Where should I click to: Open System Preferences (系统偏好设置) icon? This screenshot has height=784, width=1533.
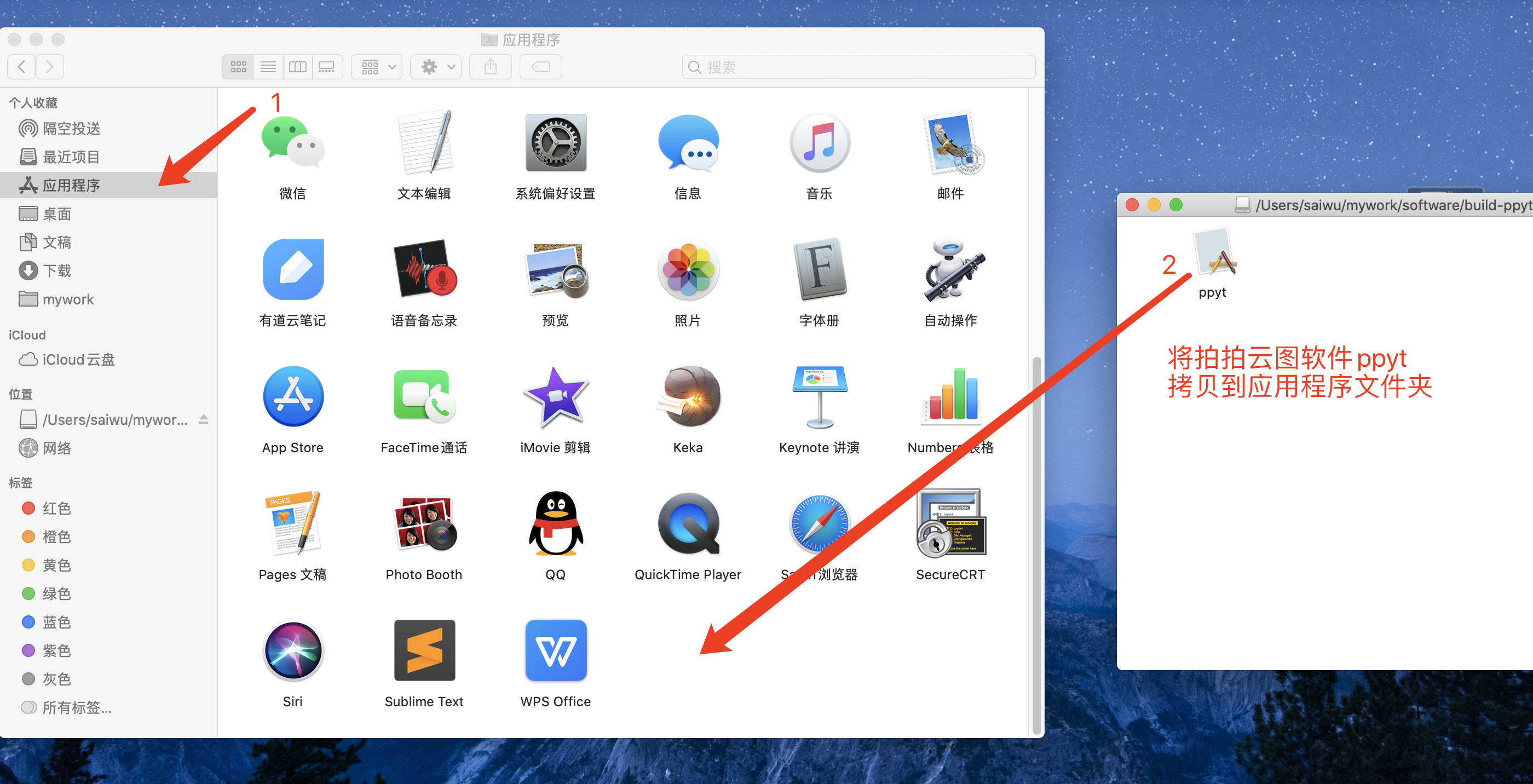[x=556, y=142]
